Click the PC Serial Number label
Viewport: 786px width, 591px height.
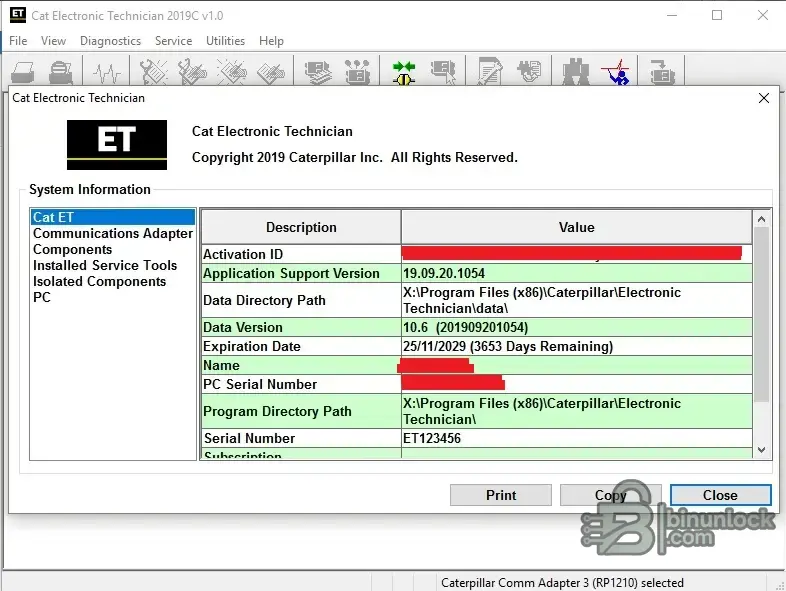260,384
